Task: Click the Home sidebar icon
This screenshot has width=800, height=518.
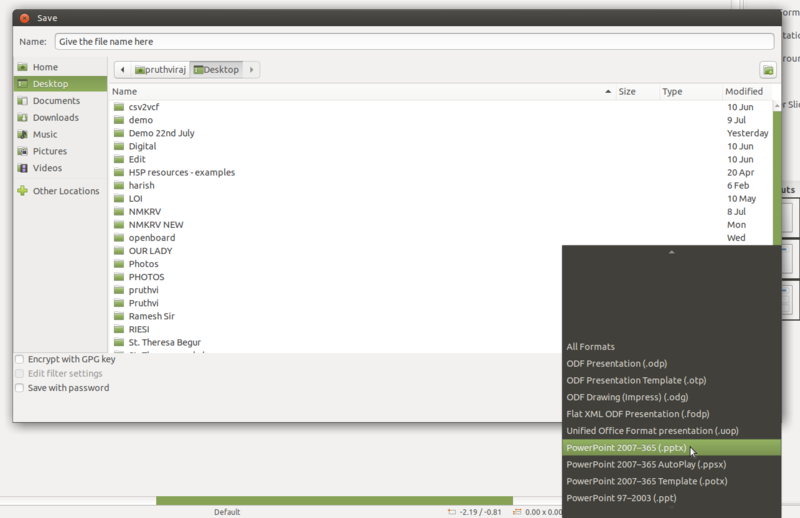Action: click(x=22, y=67)
